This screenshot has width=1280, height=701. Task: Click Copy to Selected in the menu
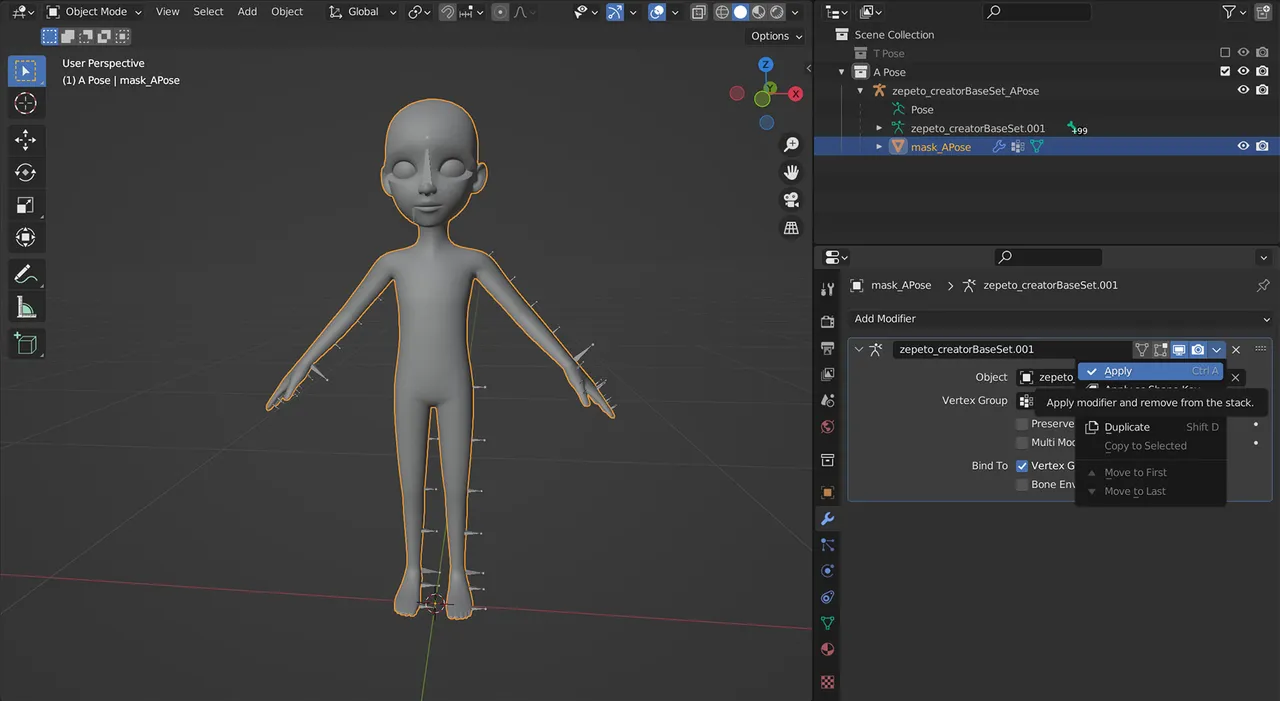(x=1144, y=446)
